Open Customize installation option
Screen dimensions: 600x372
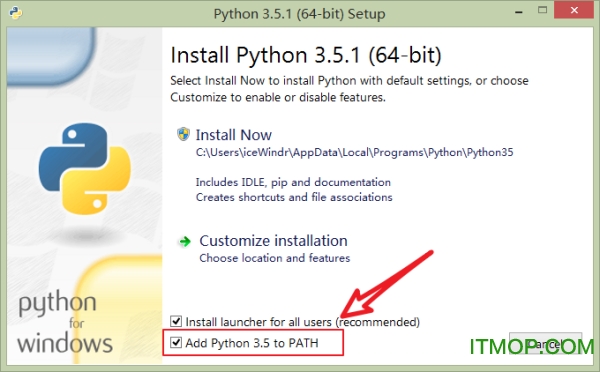pos(273,241)
